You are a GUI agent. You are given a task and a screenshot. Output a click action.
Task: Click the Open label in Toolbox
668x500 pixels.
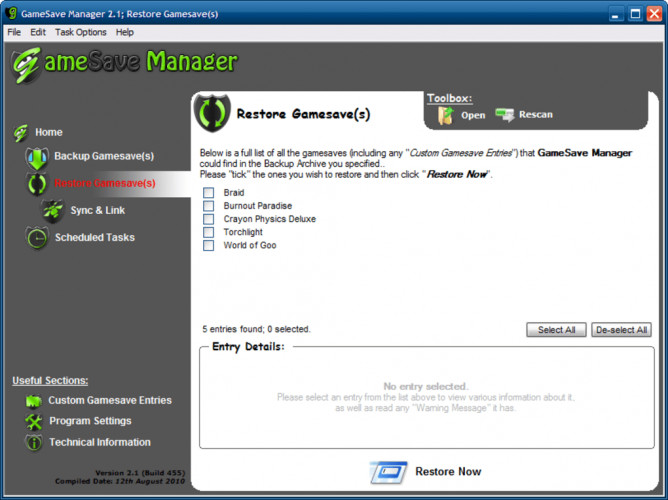pos(473,115)
